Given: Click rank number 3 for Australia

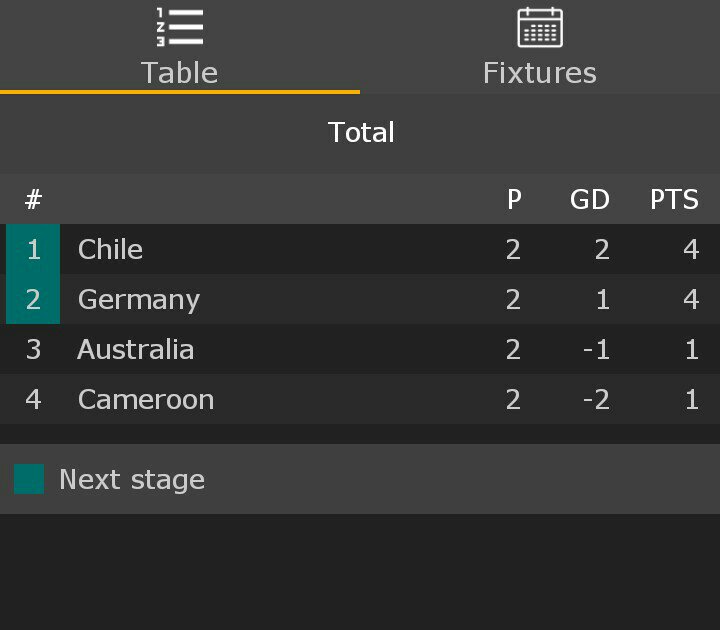Looking at the screenshot, I should pos(33,349).
